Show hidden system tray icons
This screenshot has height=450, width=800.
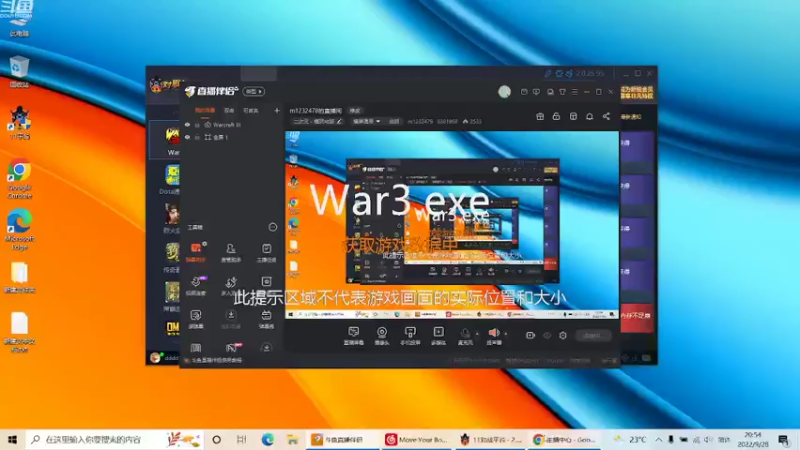pyautogui.click(x=659, y=439)
